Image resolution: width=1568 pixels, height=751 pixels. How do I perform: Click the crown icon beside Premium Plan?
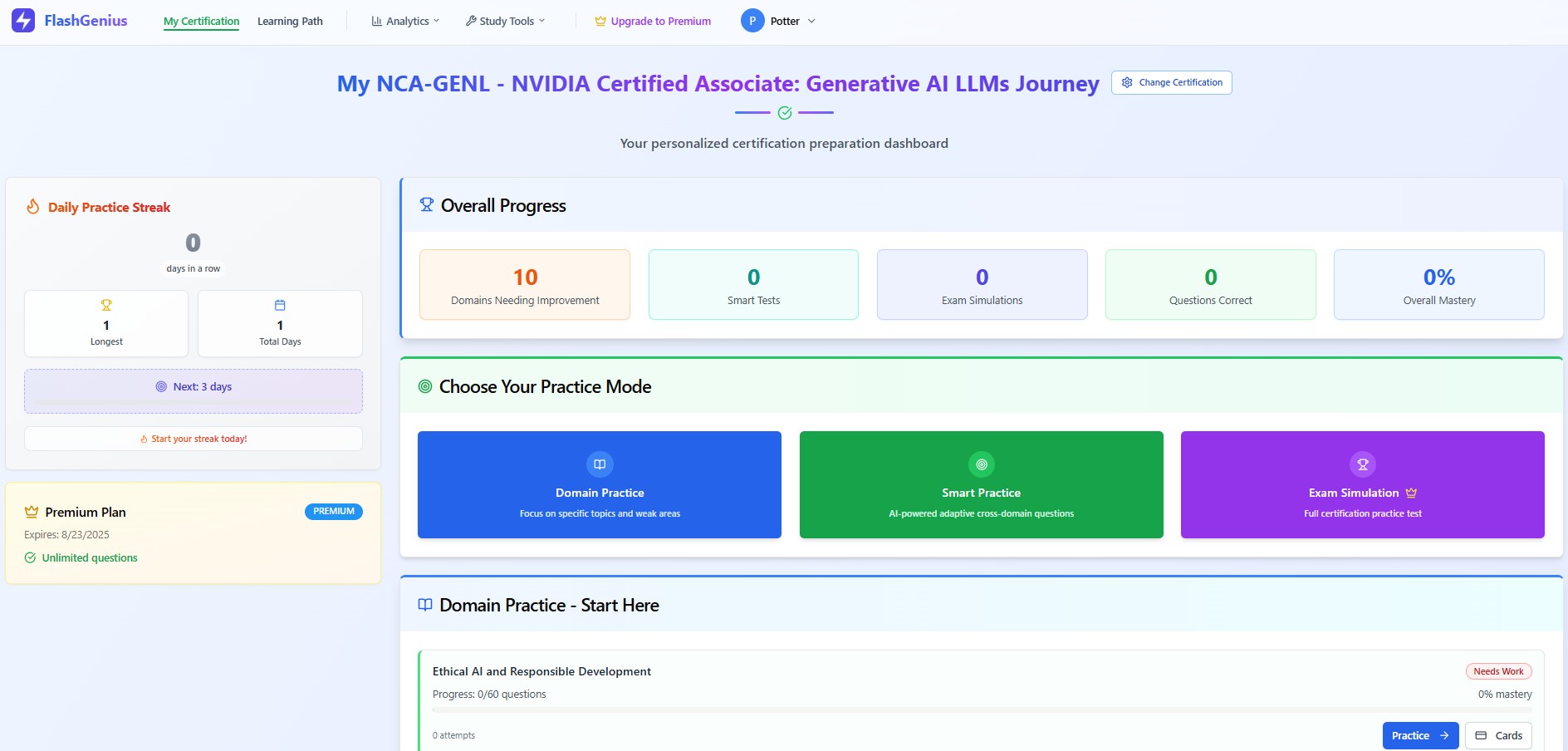tap(32, 512)
